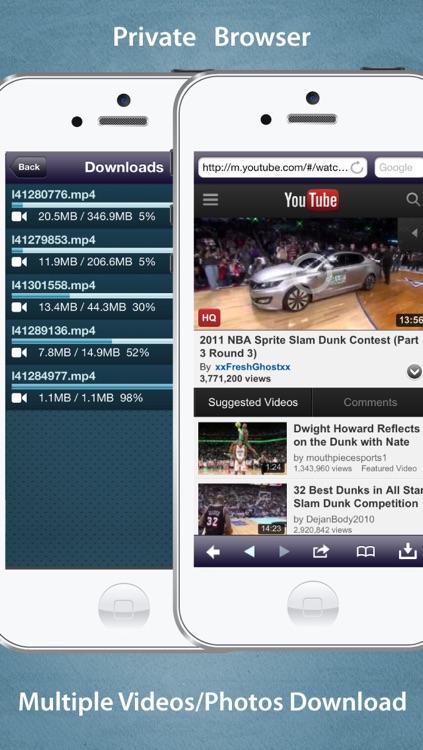Viewport: 423px width, 750px height.
Task: Go forward with right triangle icon
Action: (284, 552)
